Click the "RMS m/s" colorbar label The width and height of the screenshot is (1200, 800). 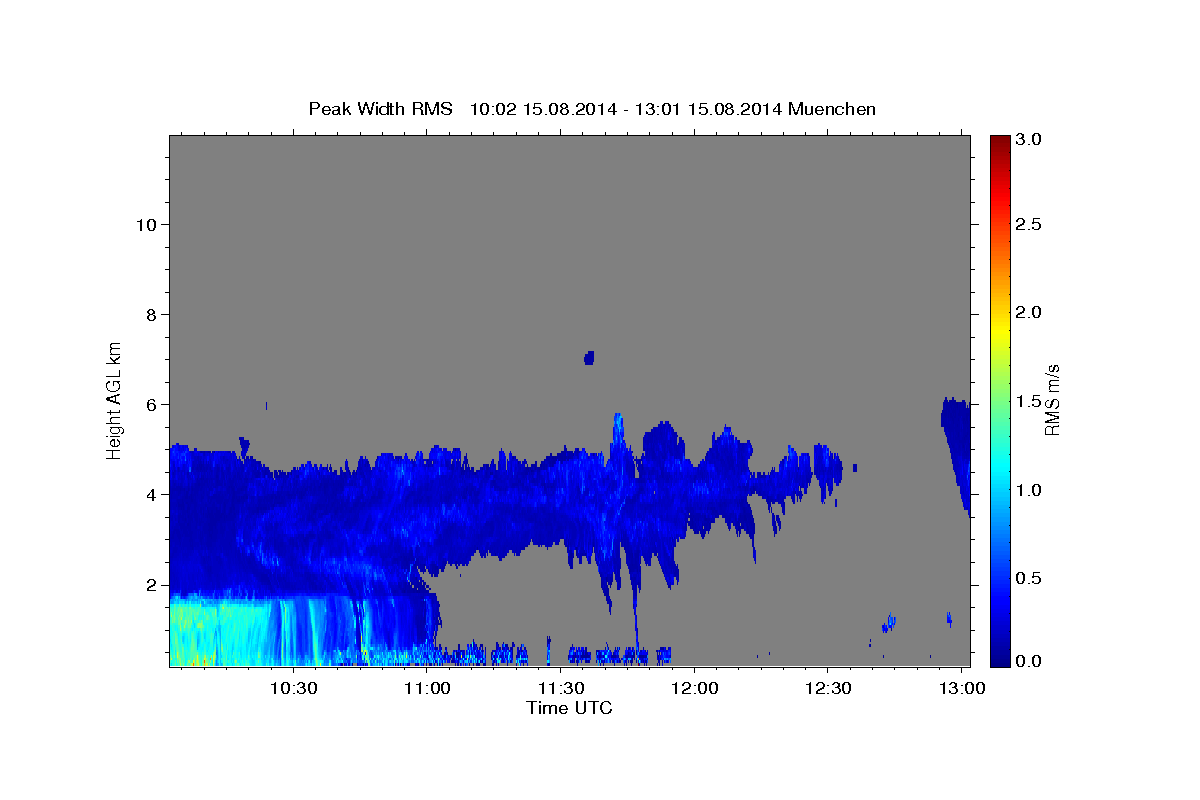[1052, 399]
